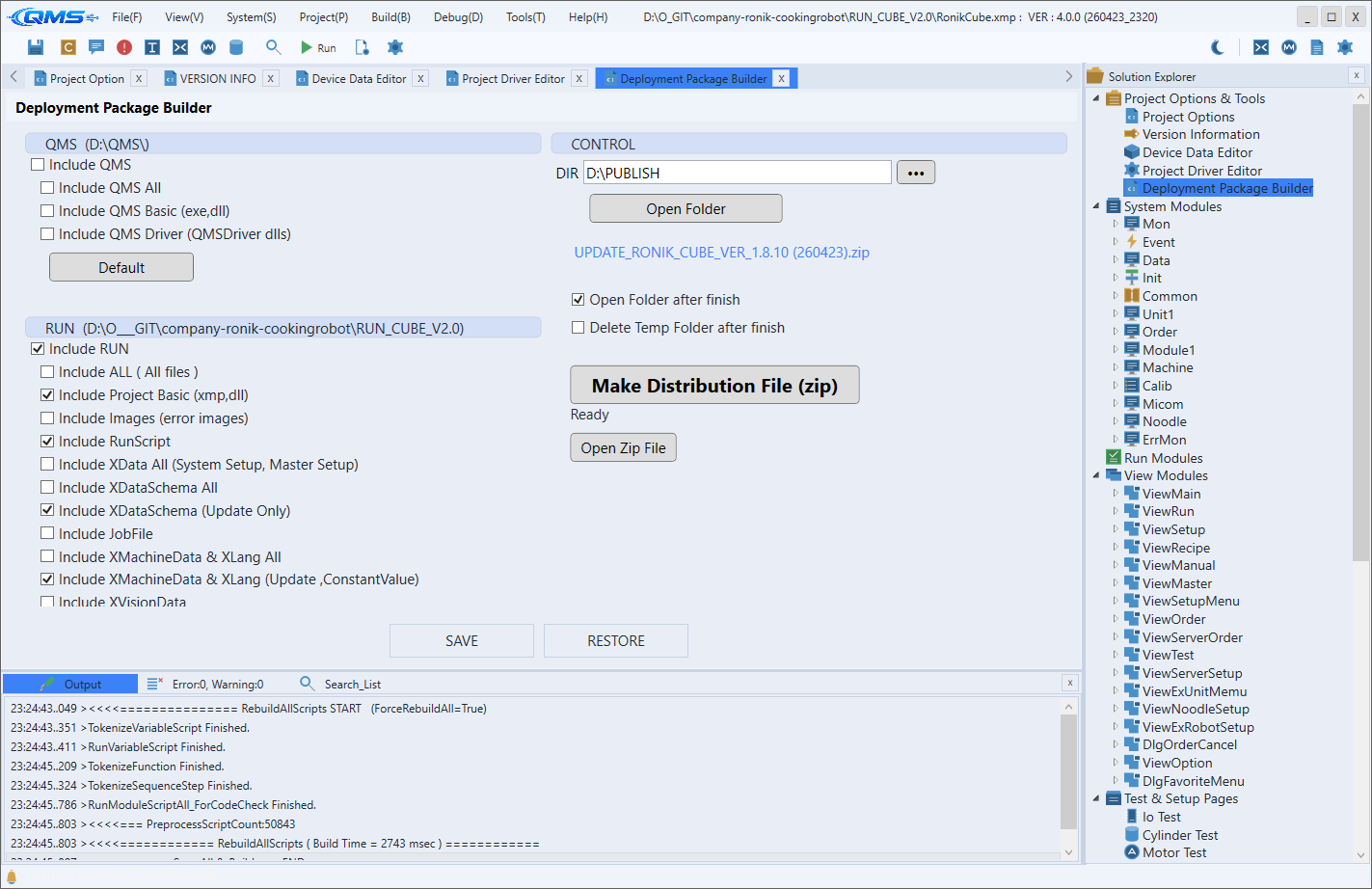
Task: Expand the ViewRecipe tree node
Action: [1116, 548]
